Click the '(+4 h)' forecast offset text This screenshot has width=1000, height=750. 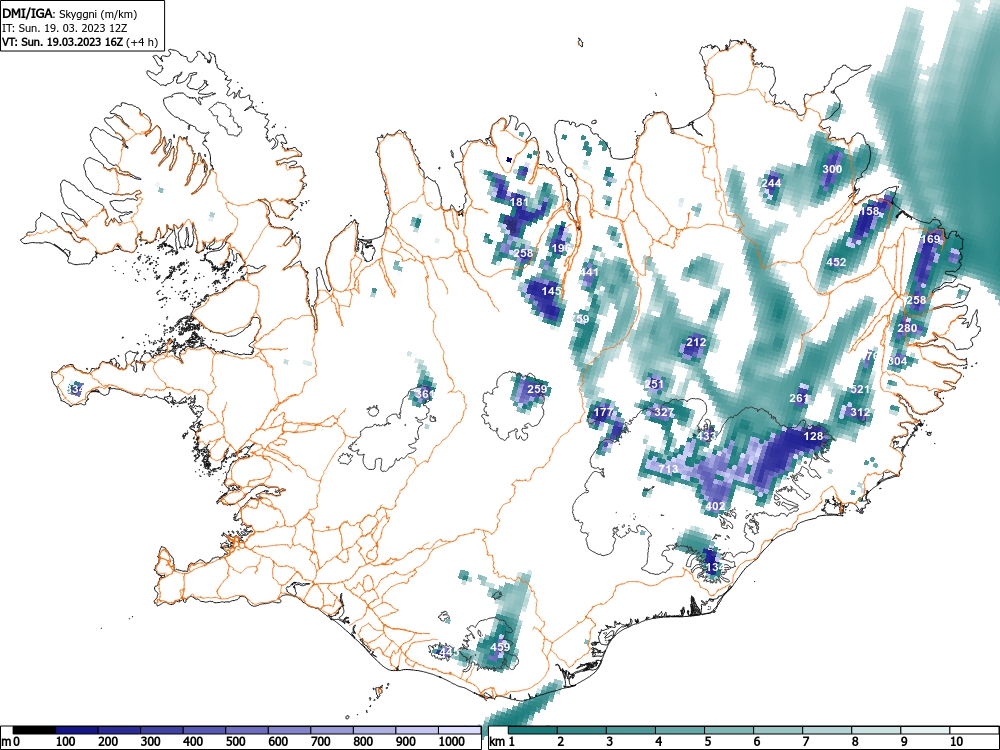142,42
